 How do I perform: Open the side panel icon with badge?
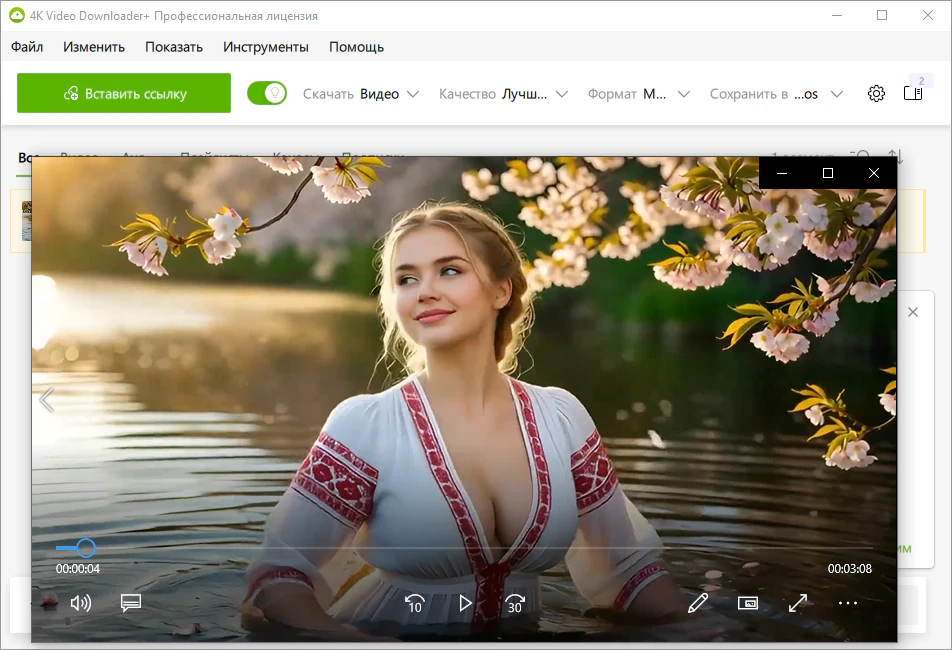[913, 93]
